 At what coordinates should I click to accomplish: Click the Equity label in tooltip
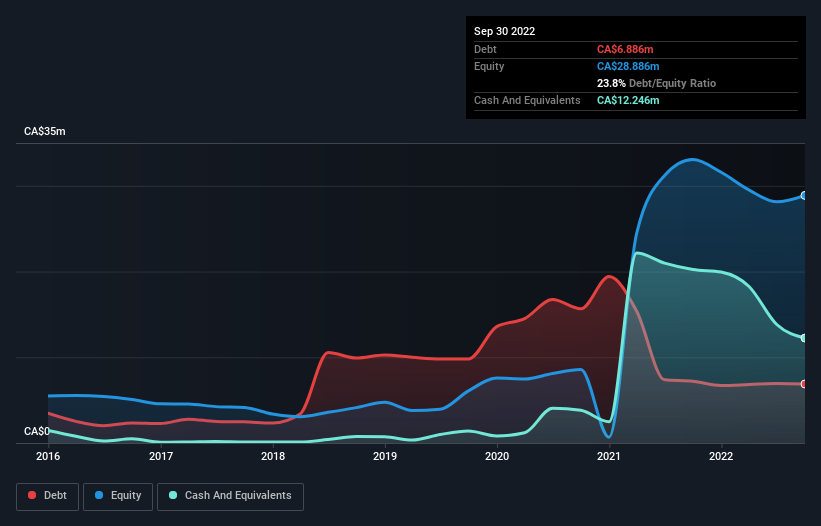(x=489, y=66)
